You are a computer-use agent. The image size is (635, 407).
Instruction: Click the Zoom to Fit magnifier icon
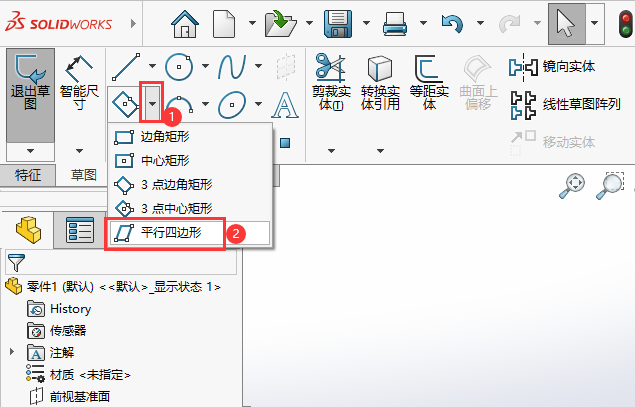[571, 186]
